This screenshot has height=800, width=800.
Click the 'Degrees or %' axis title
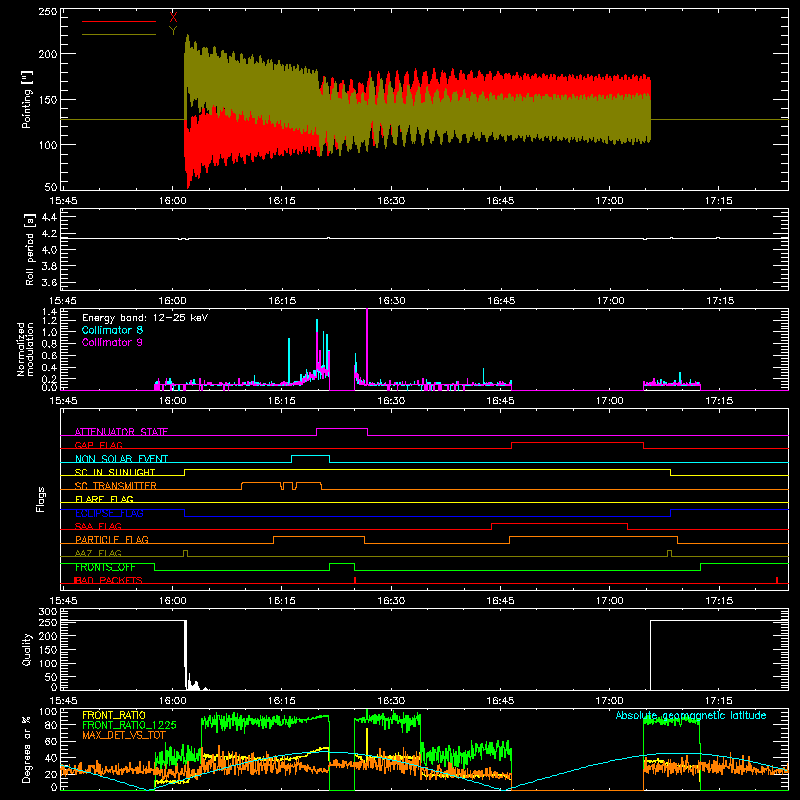click(27, 749)
